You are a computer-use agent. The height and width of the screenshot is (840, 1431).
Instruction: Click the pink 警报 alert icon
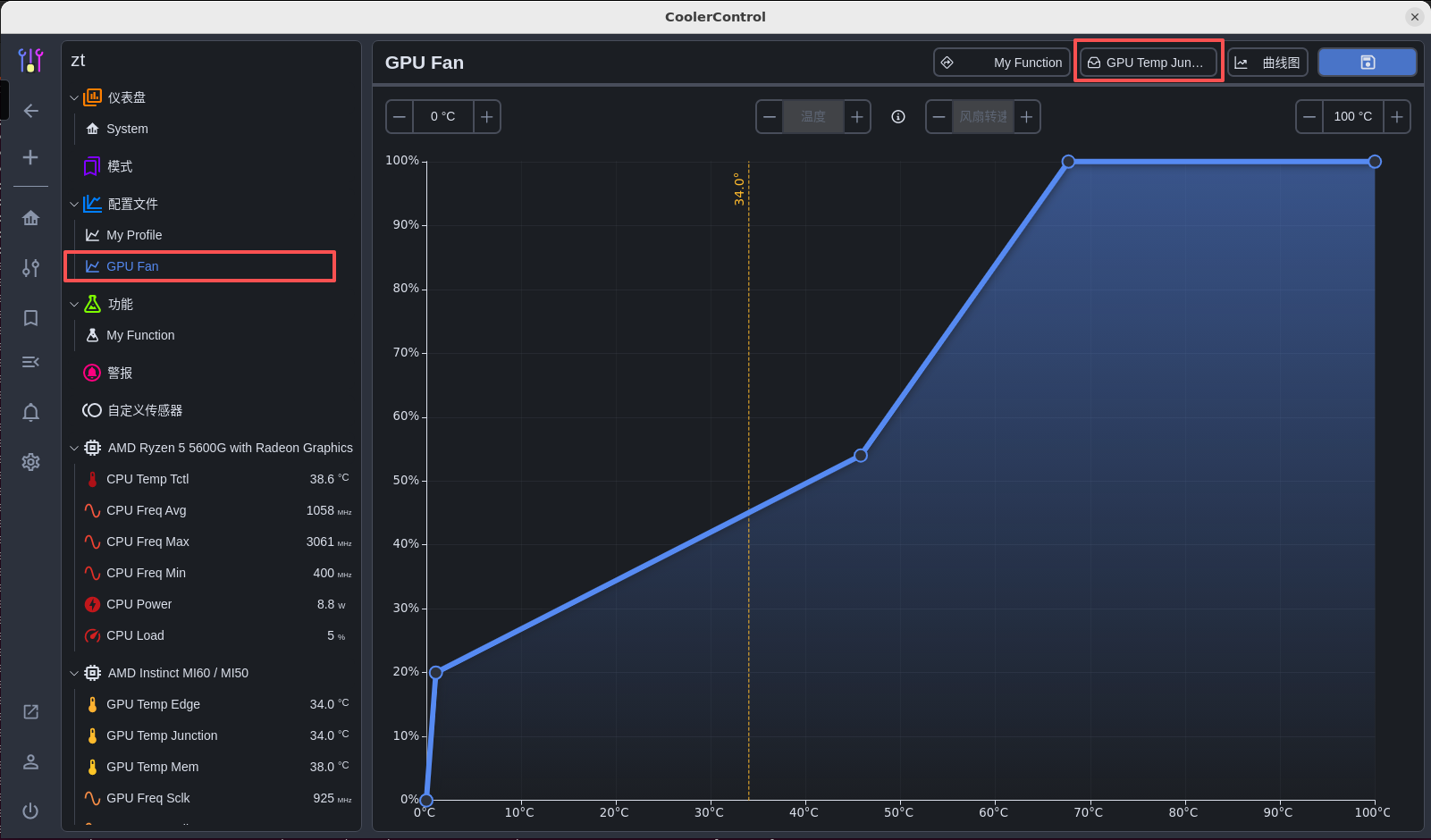[91, 373]
